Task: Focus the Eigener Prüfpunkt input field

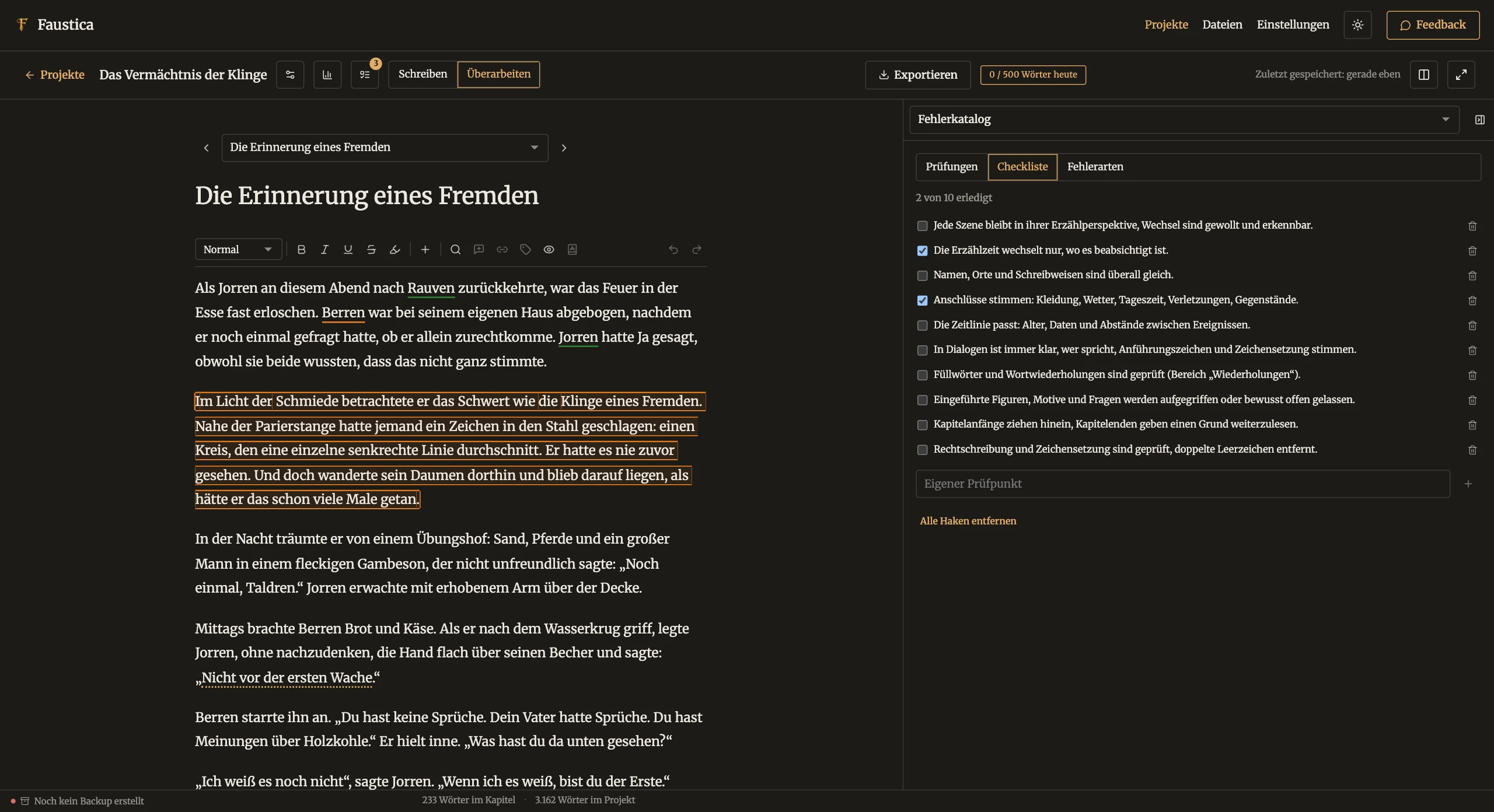Action: (x=1183, y=484)
